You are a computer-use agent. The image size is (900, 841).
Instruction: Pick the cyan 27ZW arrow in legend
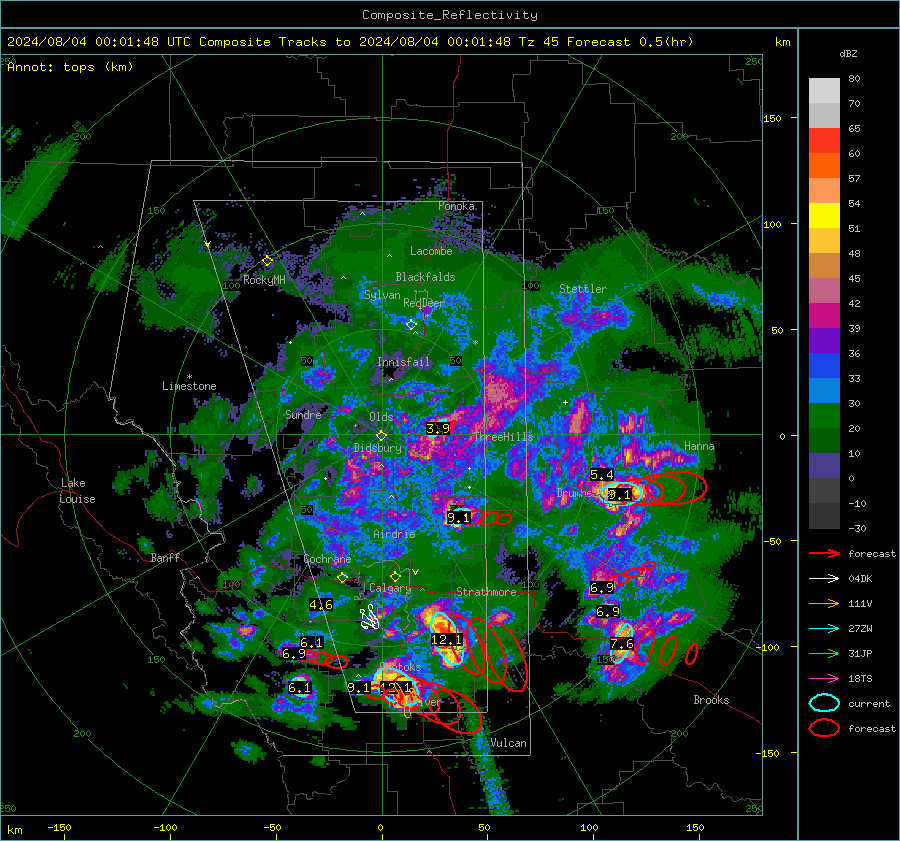[824, 629]
